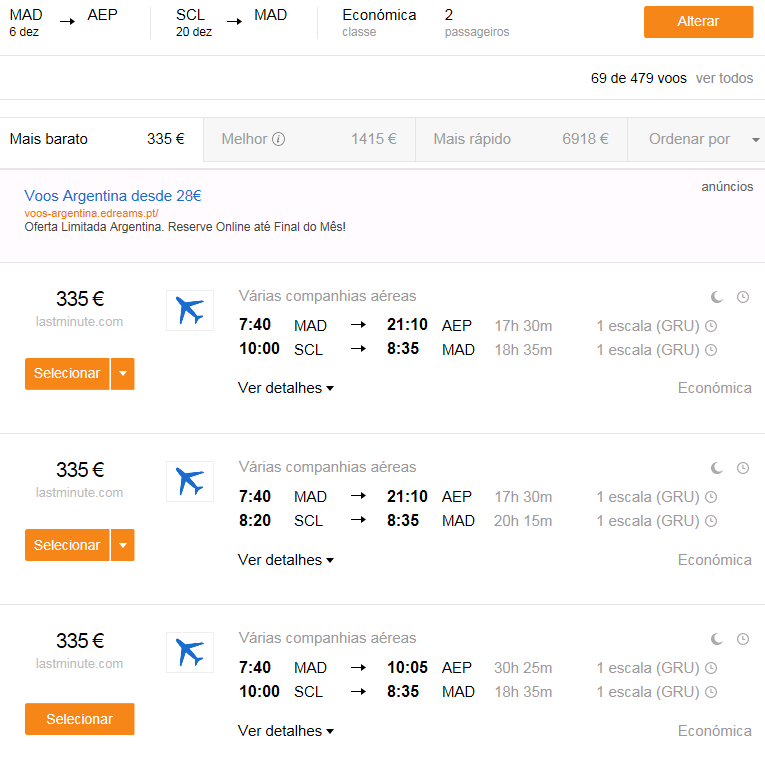Expand Ver detalhes for the third flight

pyautogui.click(x=286, y=731)
